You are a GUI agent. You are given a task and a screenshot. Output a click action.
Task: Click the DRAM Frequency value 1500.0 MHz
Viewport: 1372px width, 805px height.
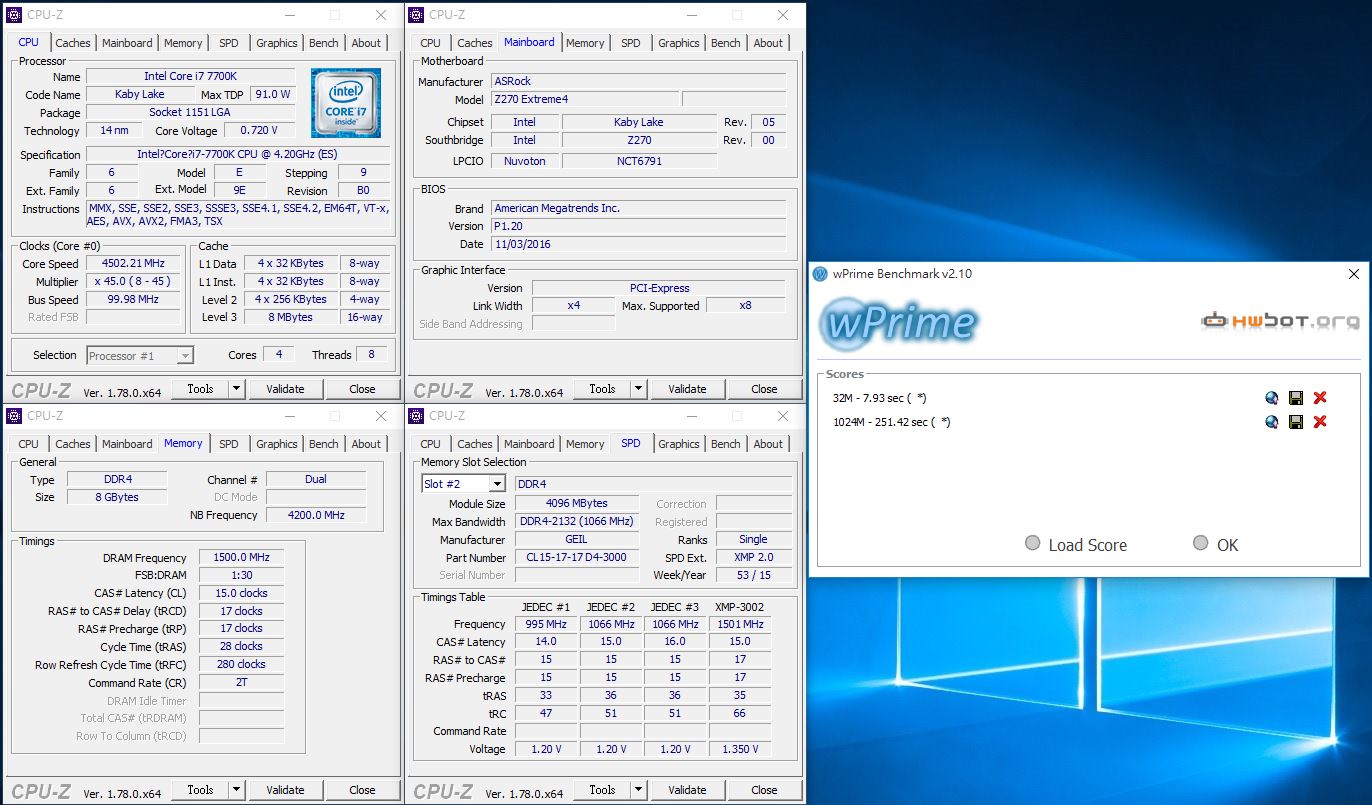coord(241,558)
